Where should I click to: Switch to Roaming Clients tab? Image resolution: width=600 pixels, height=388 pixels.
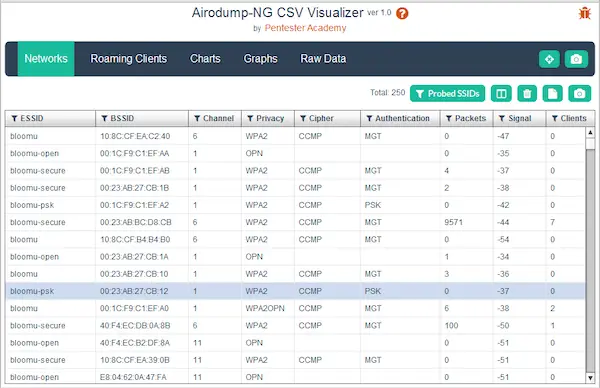(x=129, y=59)
